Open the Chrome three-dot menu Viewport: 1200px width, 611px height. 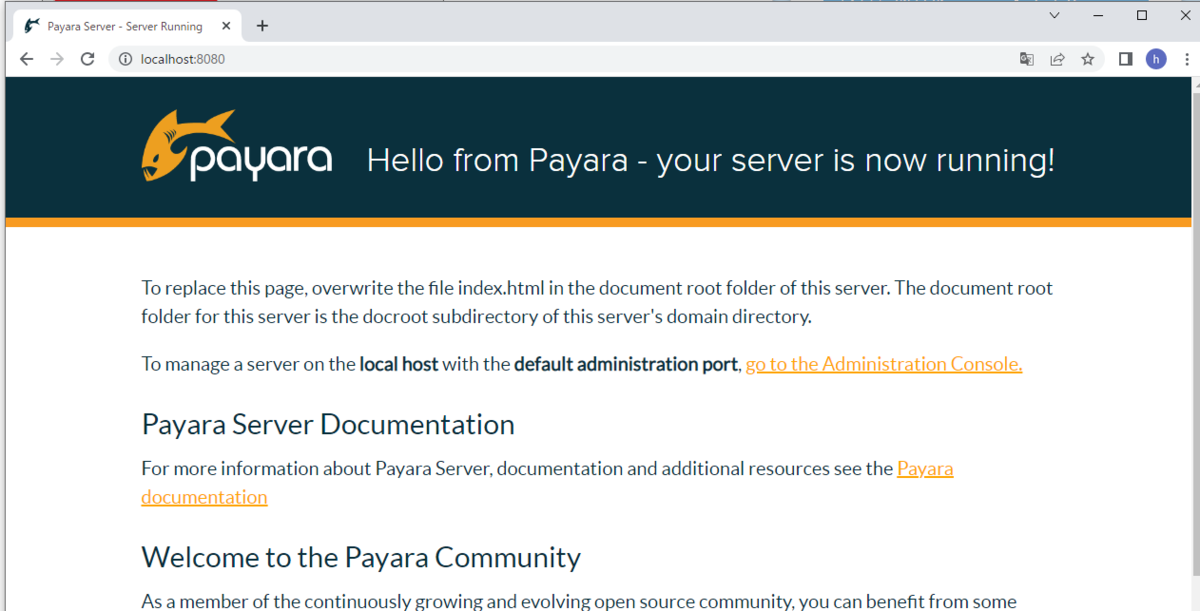[x=1187, y=59]
